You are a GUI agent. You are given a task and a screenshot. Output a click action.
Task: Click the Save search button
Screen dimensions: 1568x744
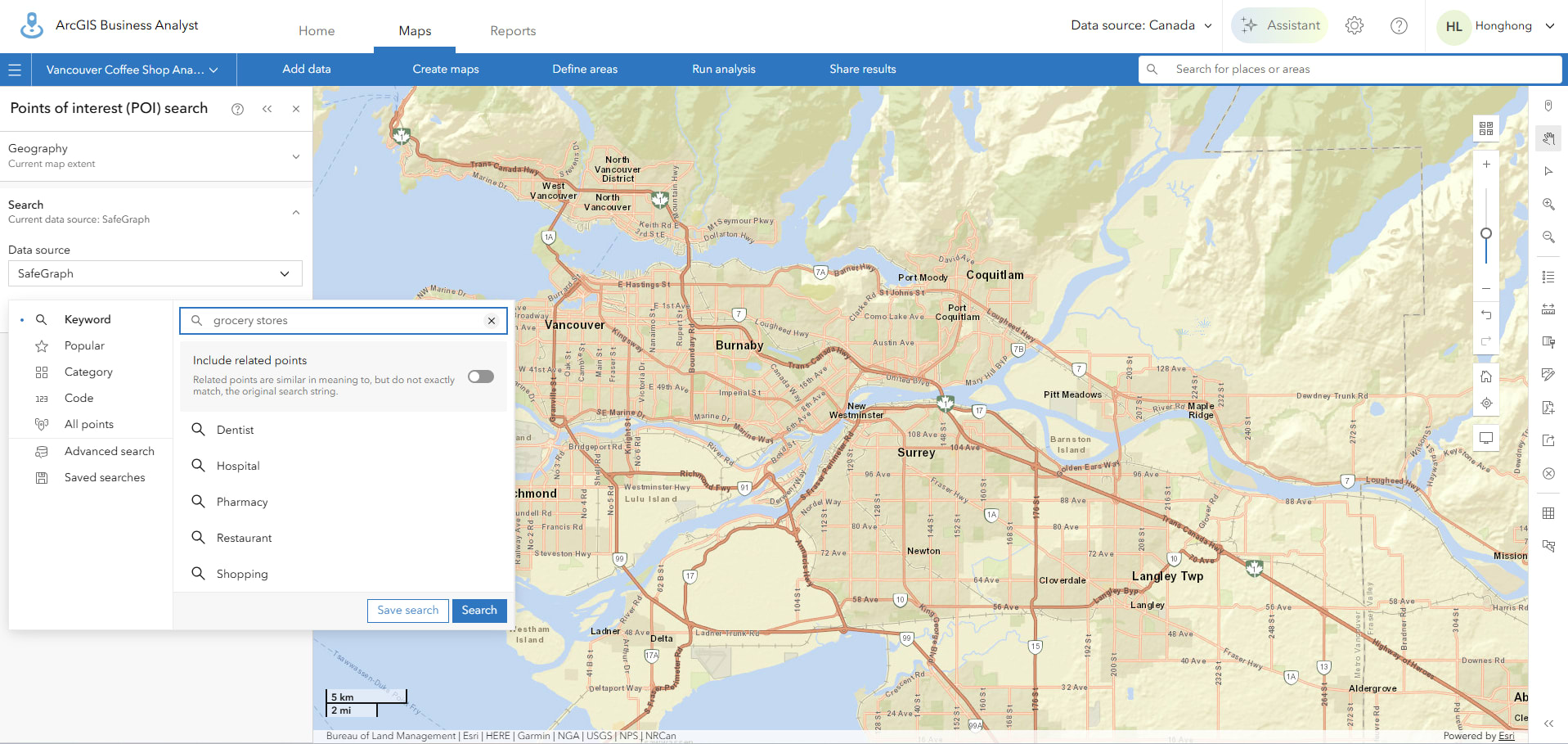pos(408,611)
